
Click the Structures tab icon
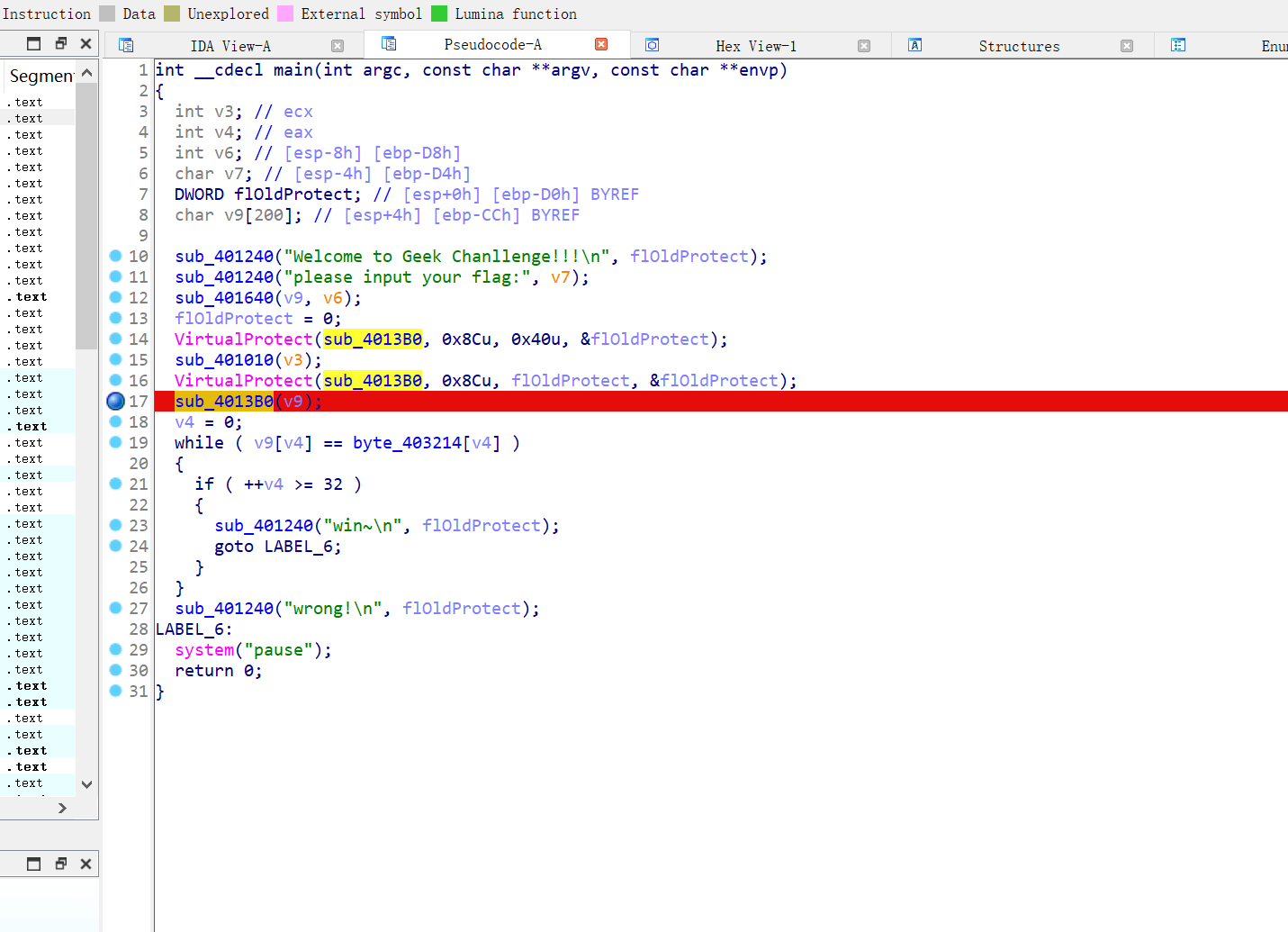tap(914, 45)
